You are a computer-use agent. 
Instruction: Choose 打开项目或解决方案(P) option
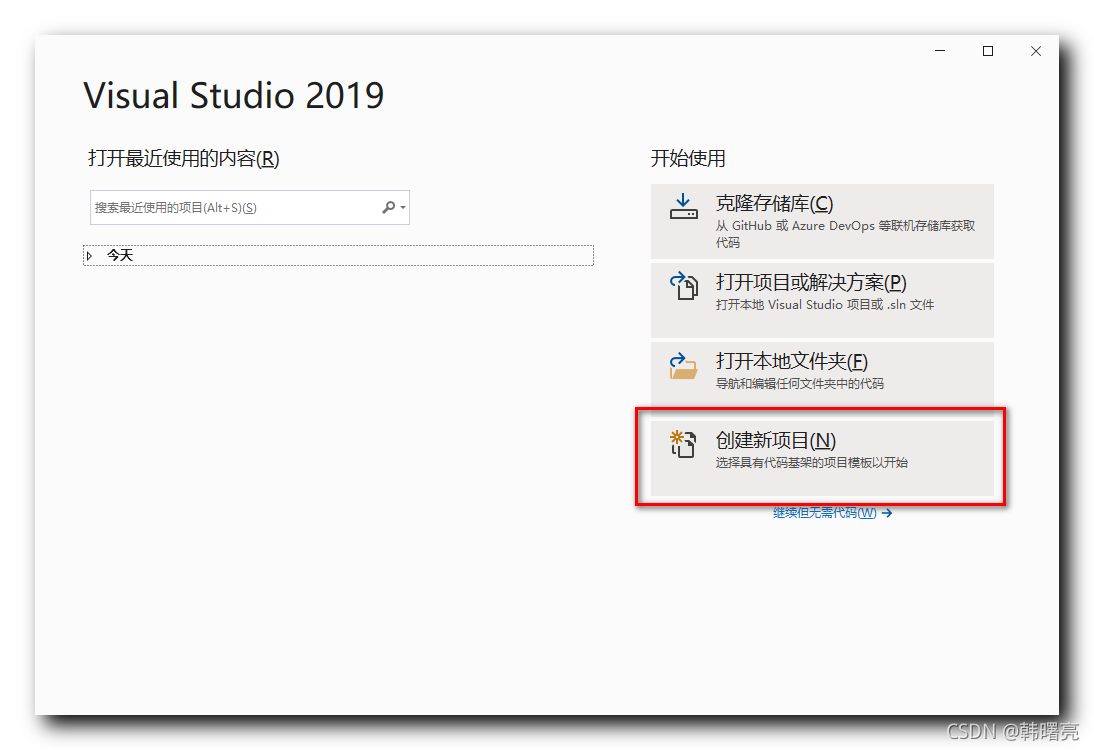(822, 300)
